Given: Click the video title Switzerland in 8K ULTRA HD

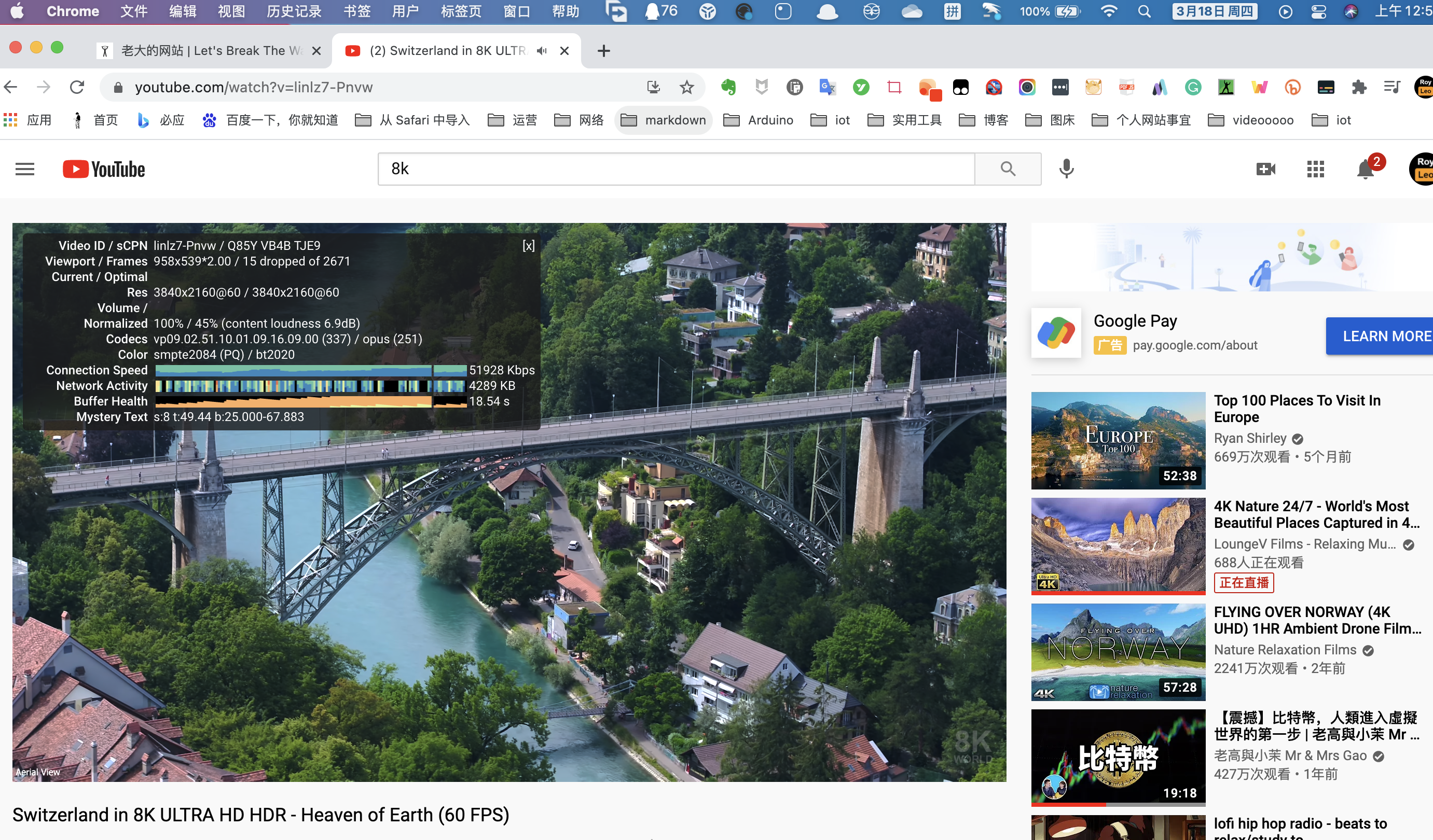Looking at the screenshot, I should coord(260,815).
